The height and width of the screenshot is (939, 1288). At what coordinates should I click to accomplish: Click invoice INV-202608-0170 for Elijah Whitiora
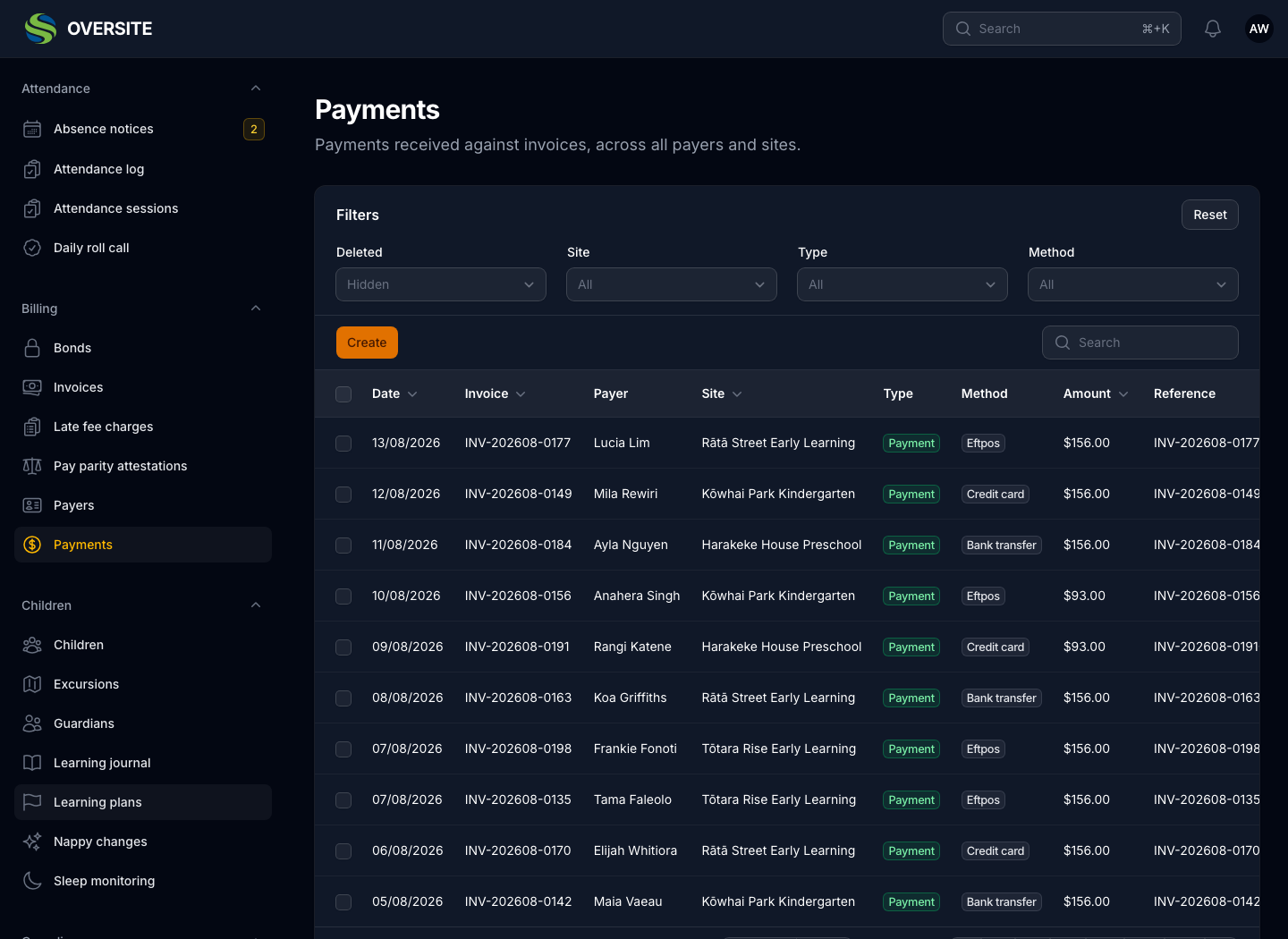518,850
